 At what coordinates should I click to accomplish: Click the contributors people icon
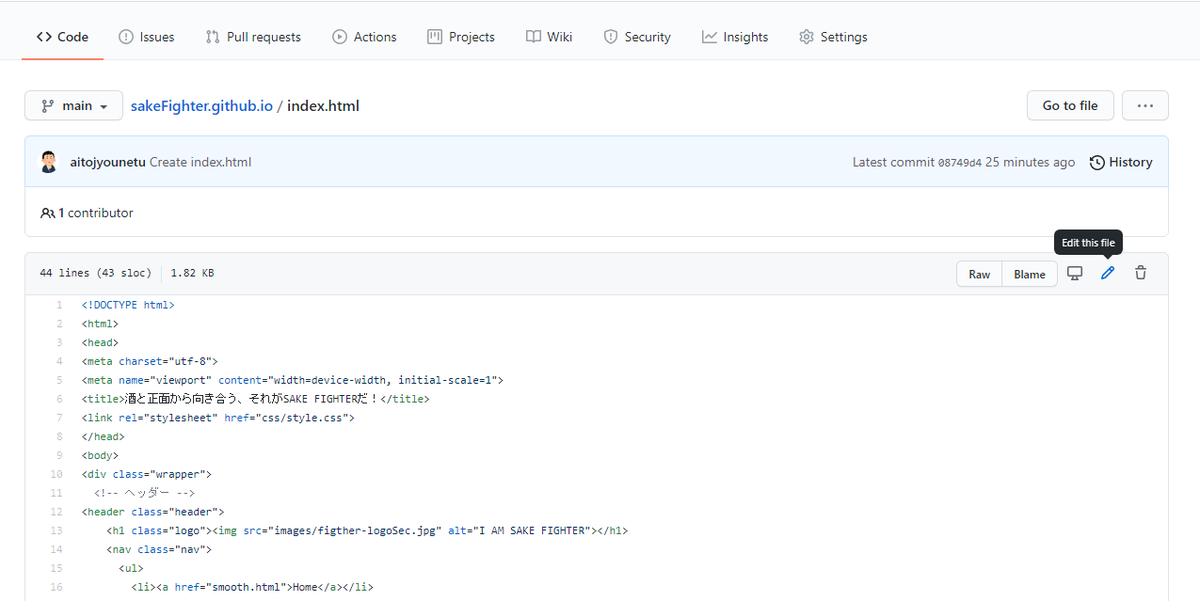coord(48,212)
